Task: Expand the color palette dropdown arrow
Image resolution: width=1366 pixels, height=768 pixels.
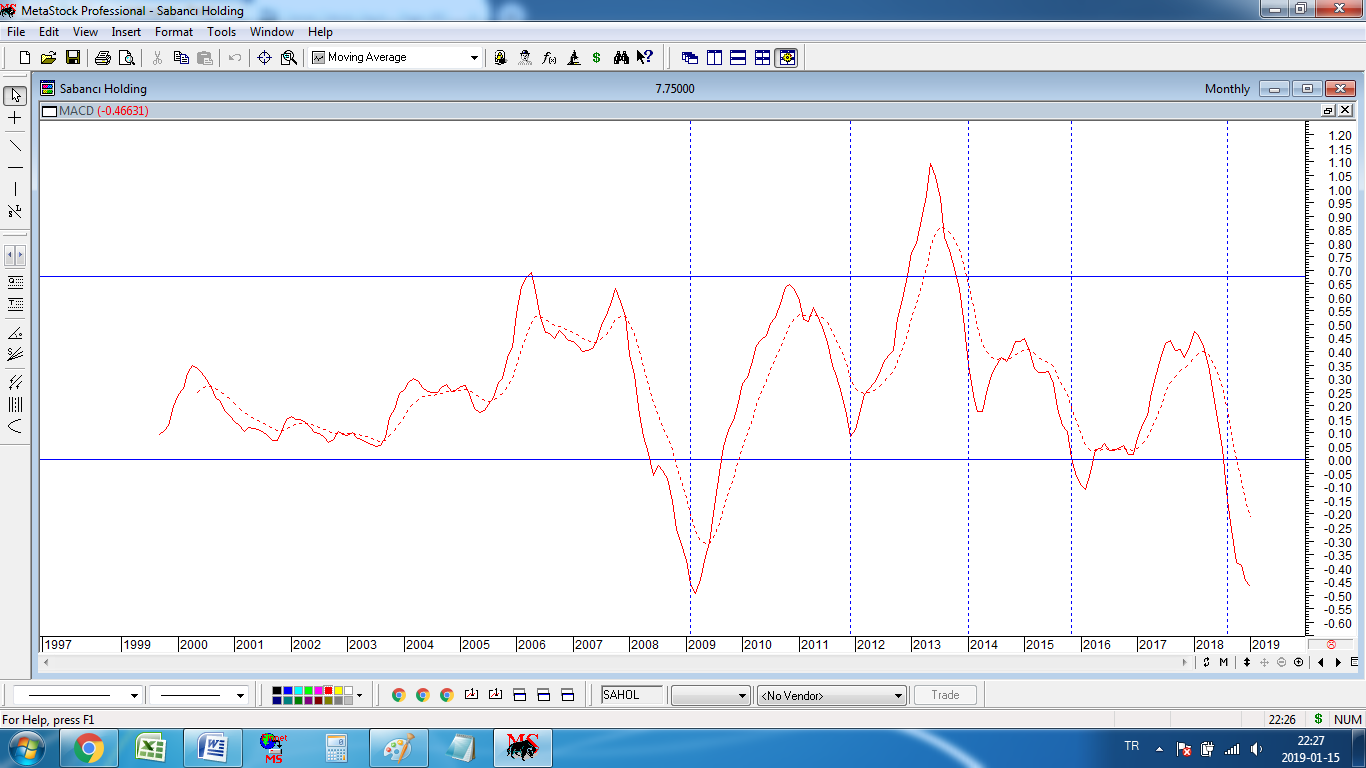Action: pyautogui.click(x=359, y=695)
